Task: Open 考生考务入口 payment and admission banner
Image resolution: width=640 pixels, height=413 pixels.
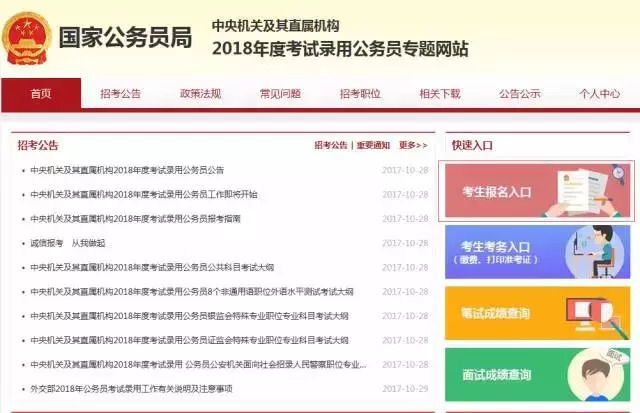Action: pos(537,252)
